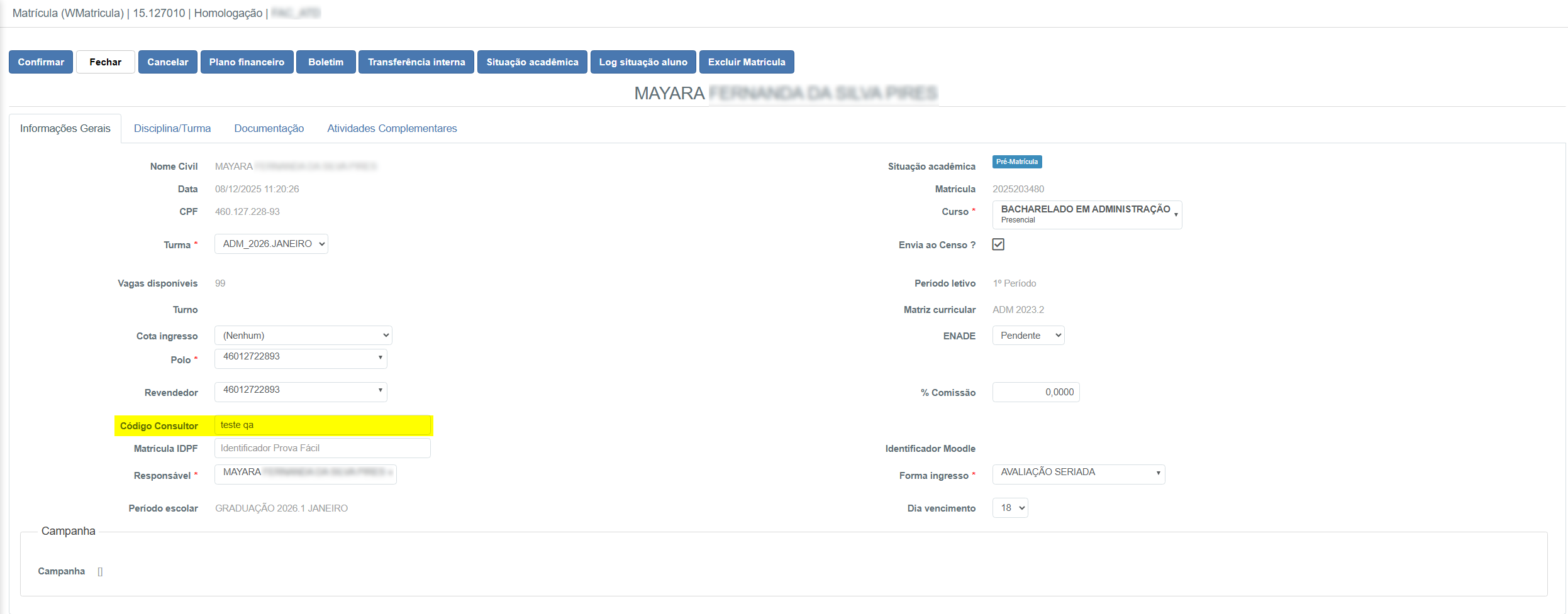The image size is (1568, 614).
Task: Click the Matrícula IDPF input field
Action: click(322, 448)
